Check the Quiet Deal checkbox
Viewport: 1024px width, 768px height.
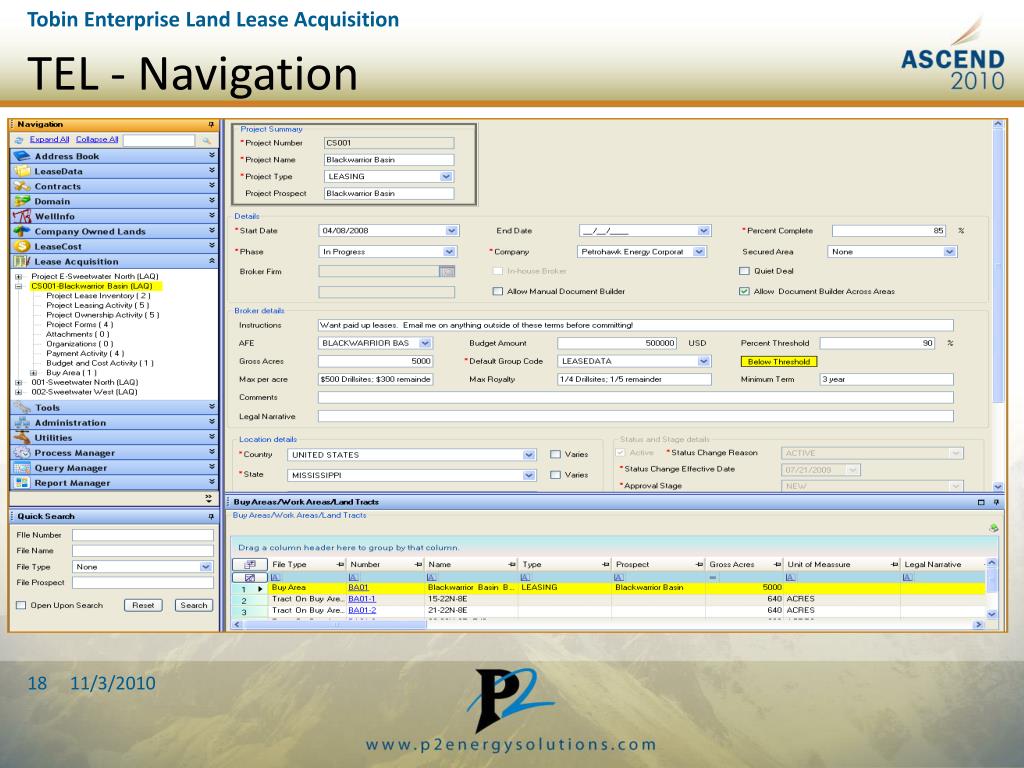click(744, 271)
